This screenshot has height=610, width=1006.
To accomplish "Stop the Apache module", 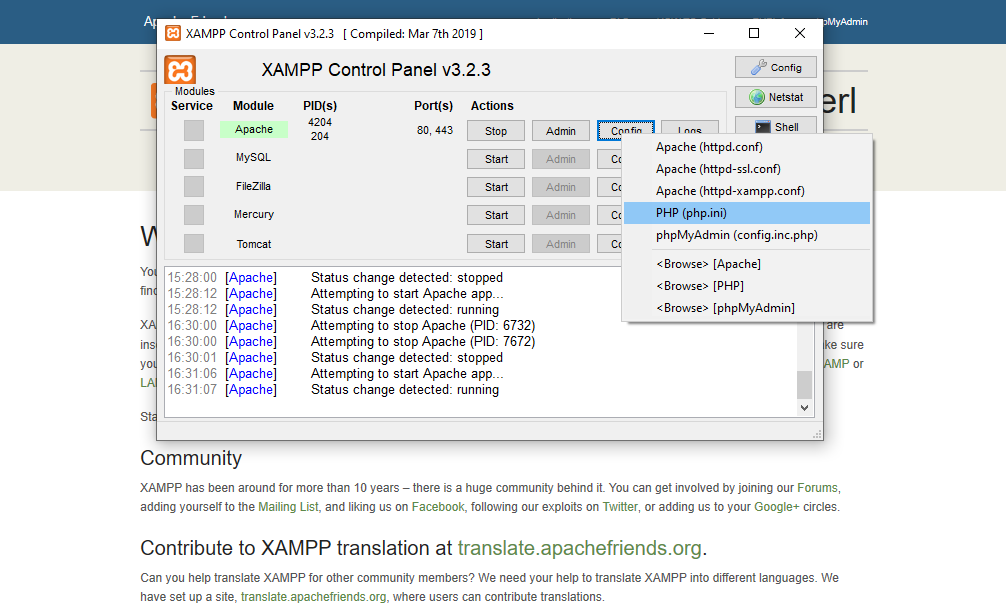I will [496, 131].
